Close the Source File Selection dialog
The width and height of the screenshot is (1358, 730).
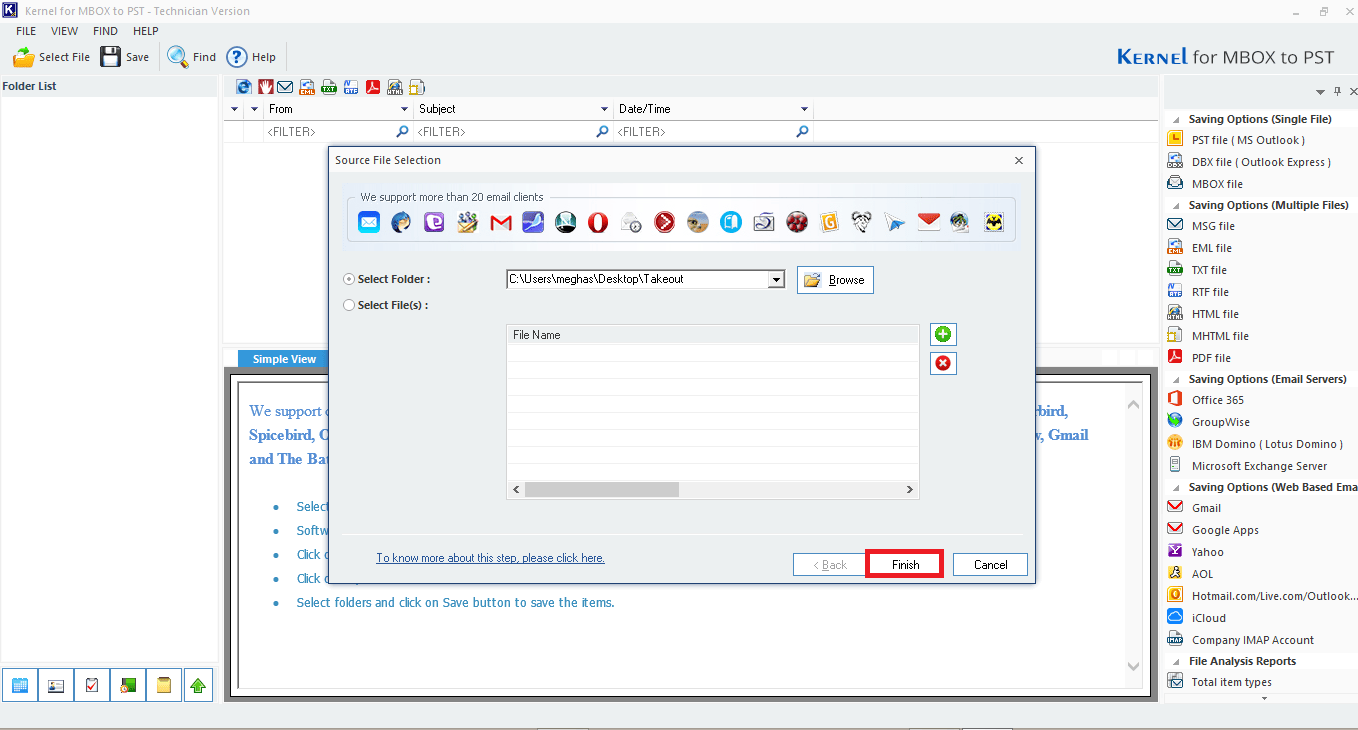(x=1019, y=160)
